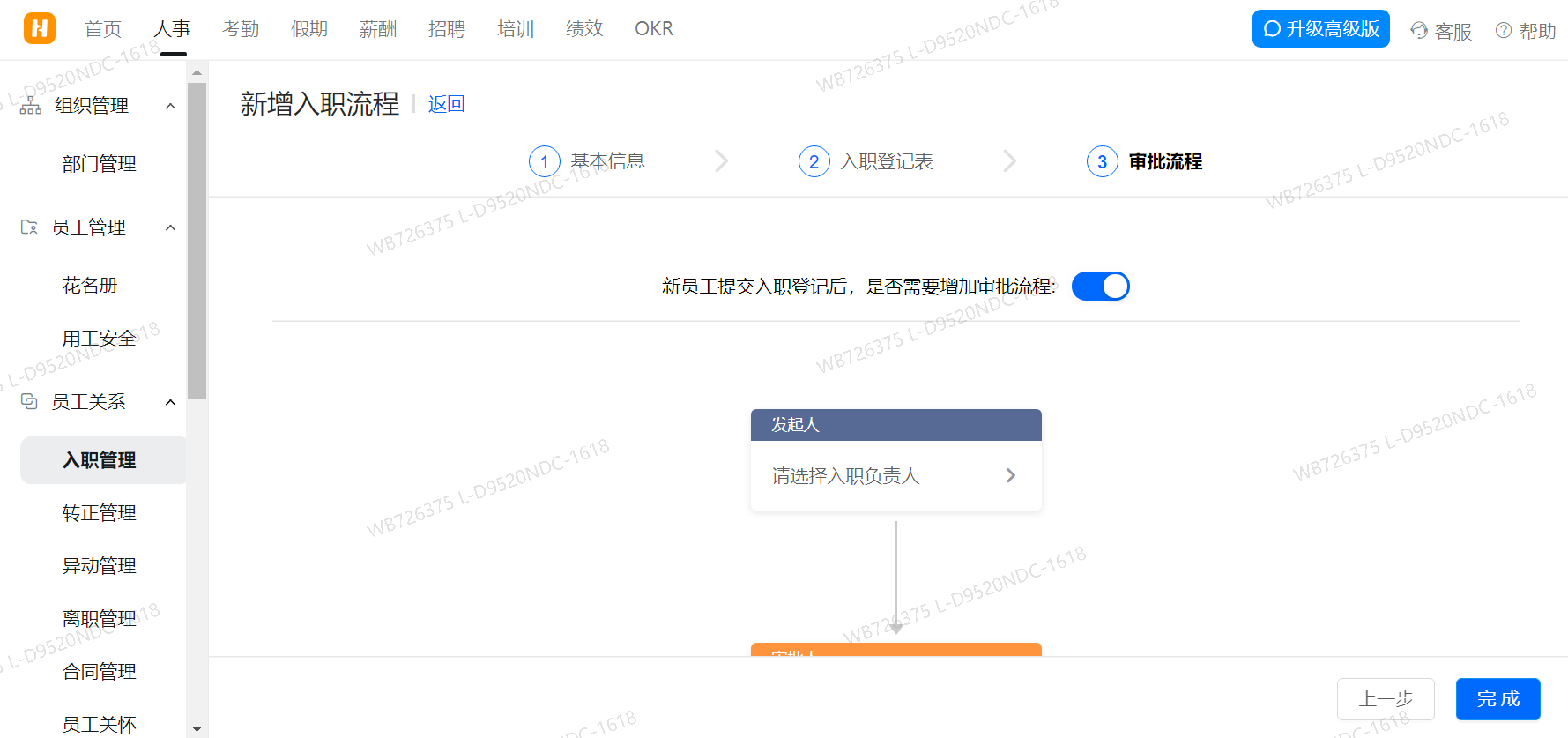Click the 完成 button

(x=1497, y=699)
